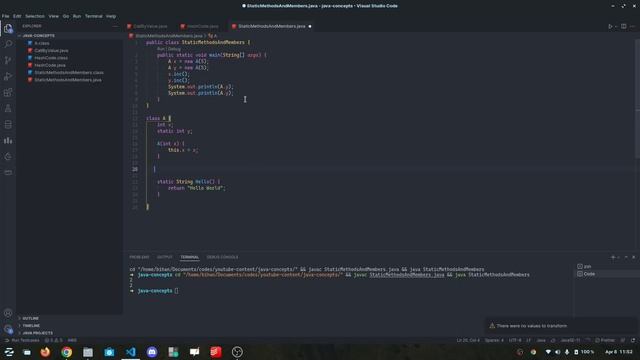Open the Help menu

(111, 16)
